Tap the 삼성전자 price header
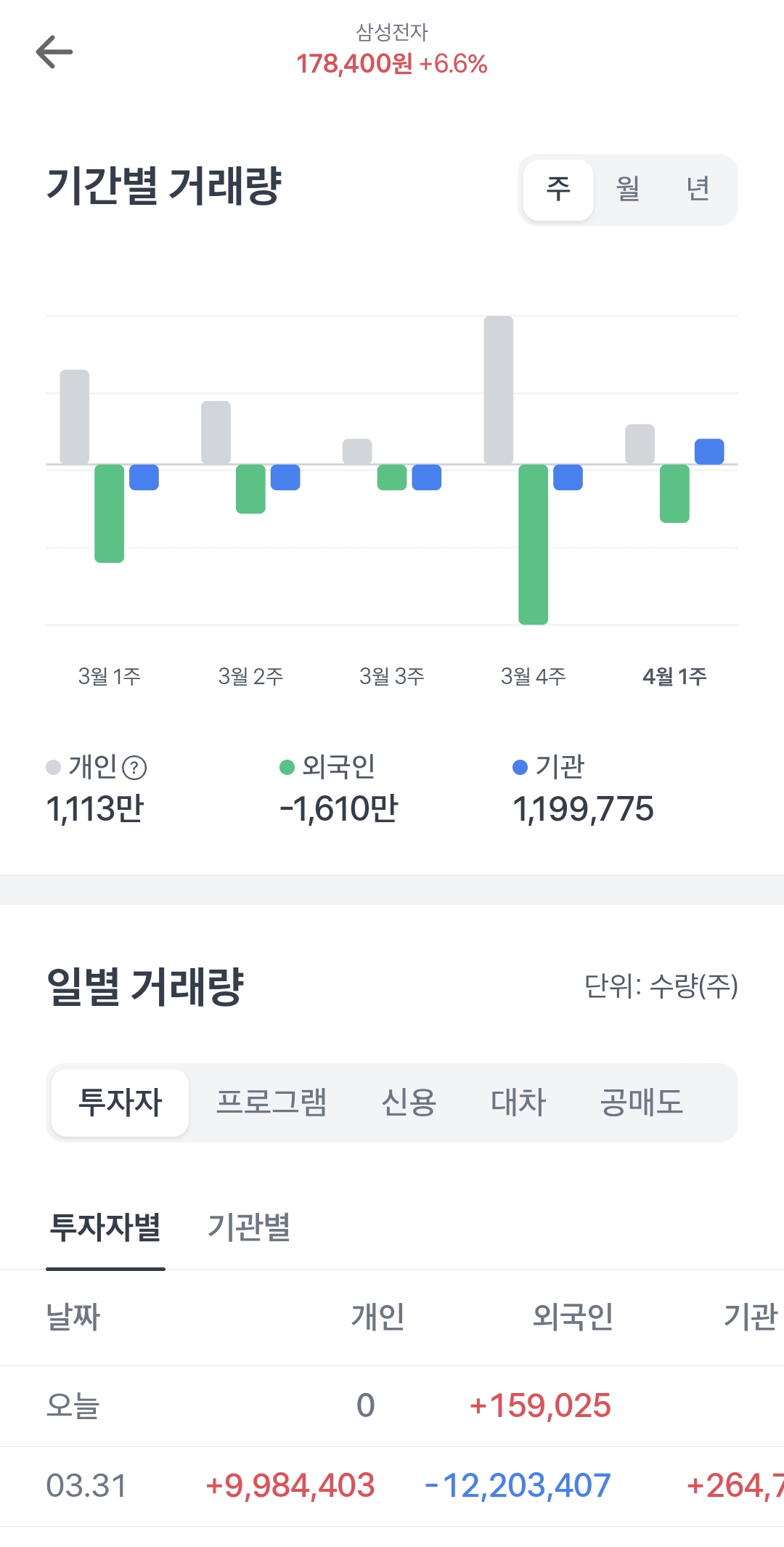 [x=392, y=50]
